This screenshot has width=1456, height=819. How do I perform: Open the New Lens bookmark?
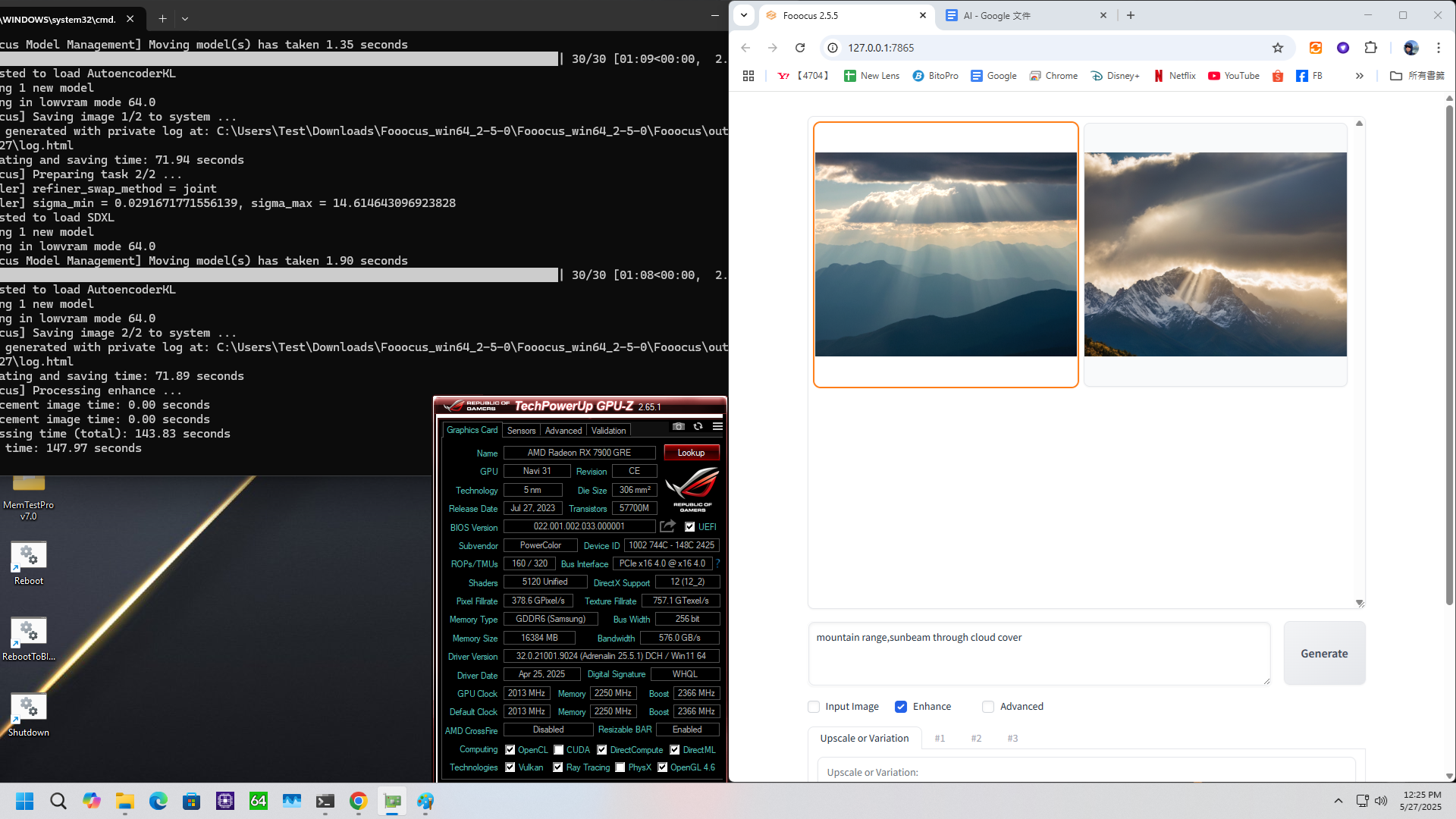click(872, 76)
